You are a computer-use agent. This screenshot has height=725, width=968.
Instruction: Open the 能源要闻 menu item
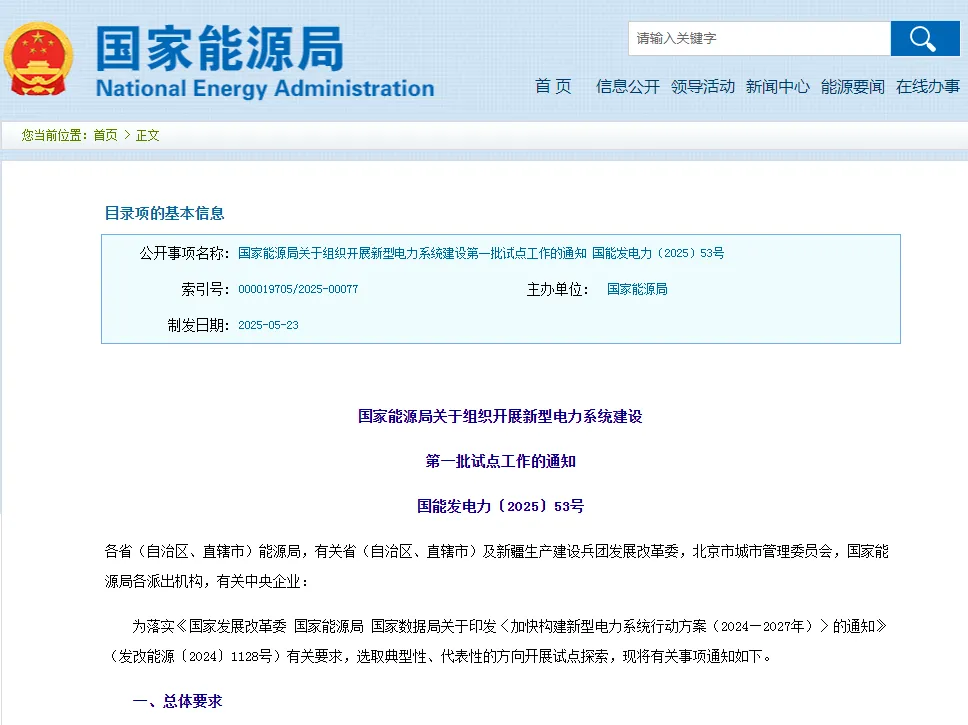tap(852, 87)
